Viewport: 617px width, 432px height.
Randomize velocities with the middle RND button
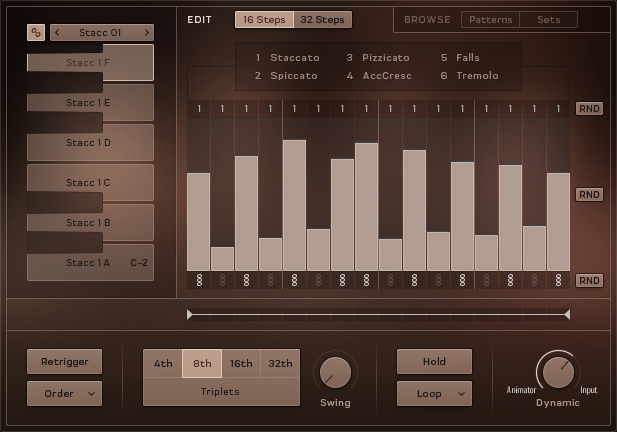[589, 195]
